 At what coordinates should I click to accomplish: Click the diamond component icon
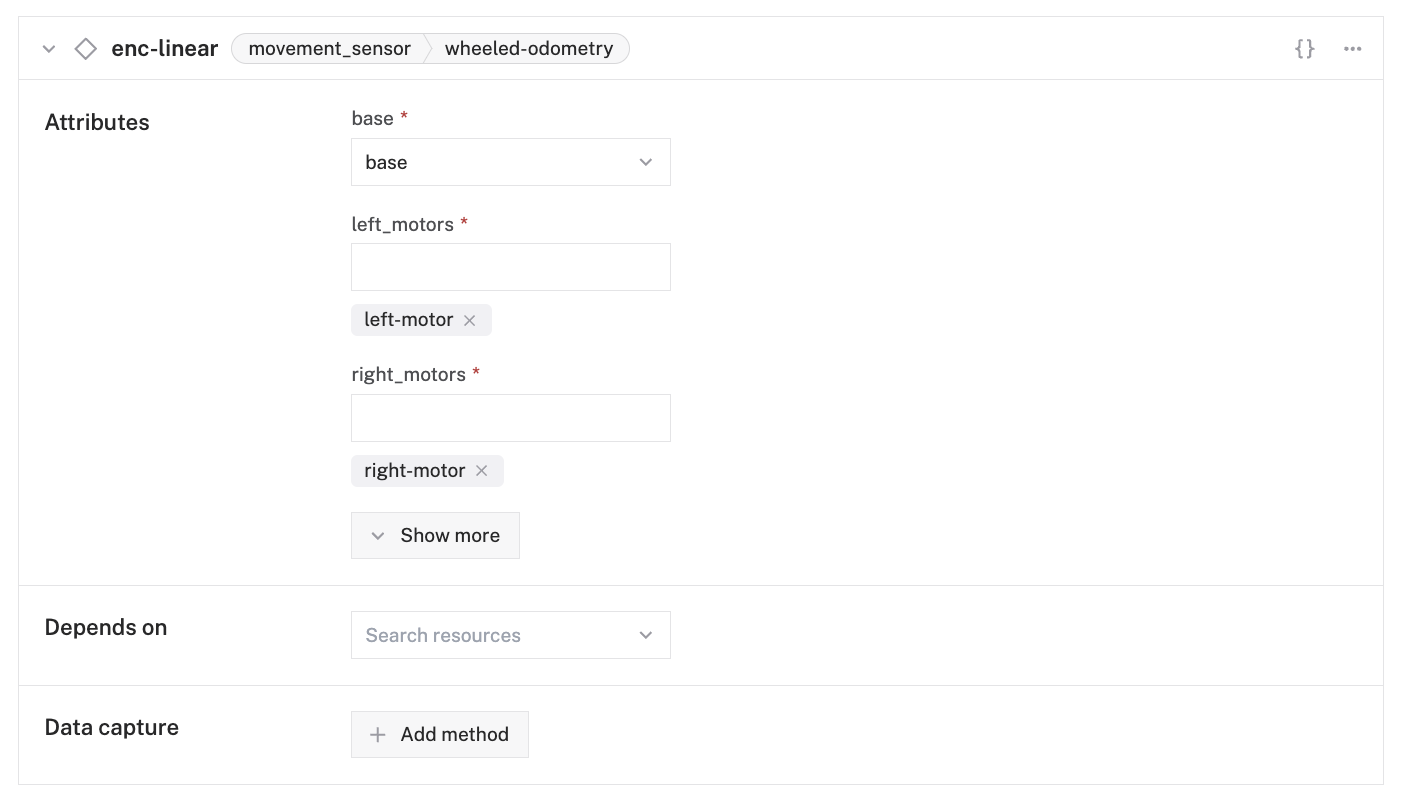pyautogui.click(x=86, y=48)
